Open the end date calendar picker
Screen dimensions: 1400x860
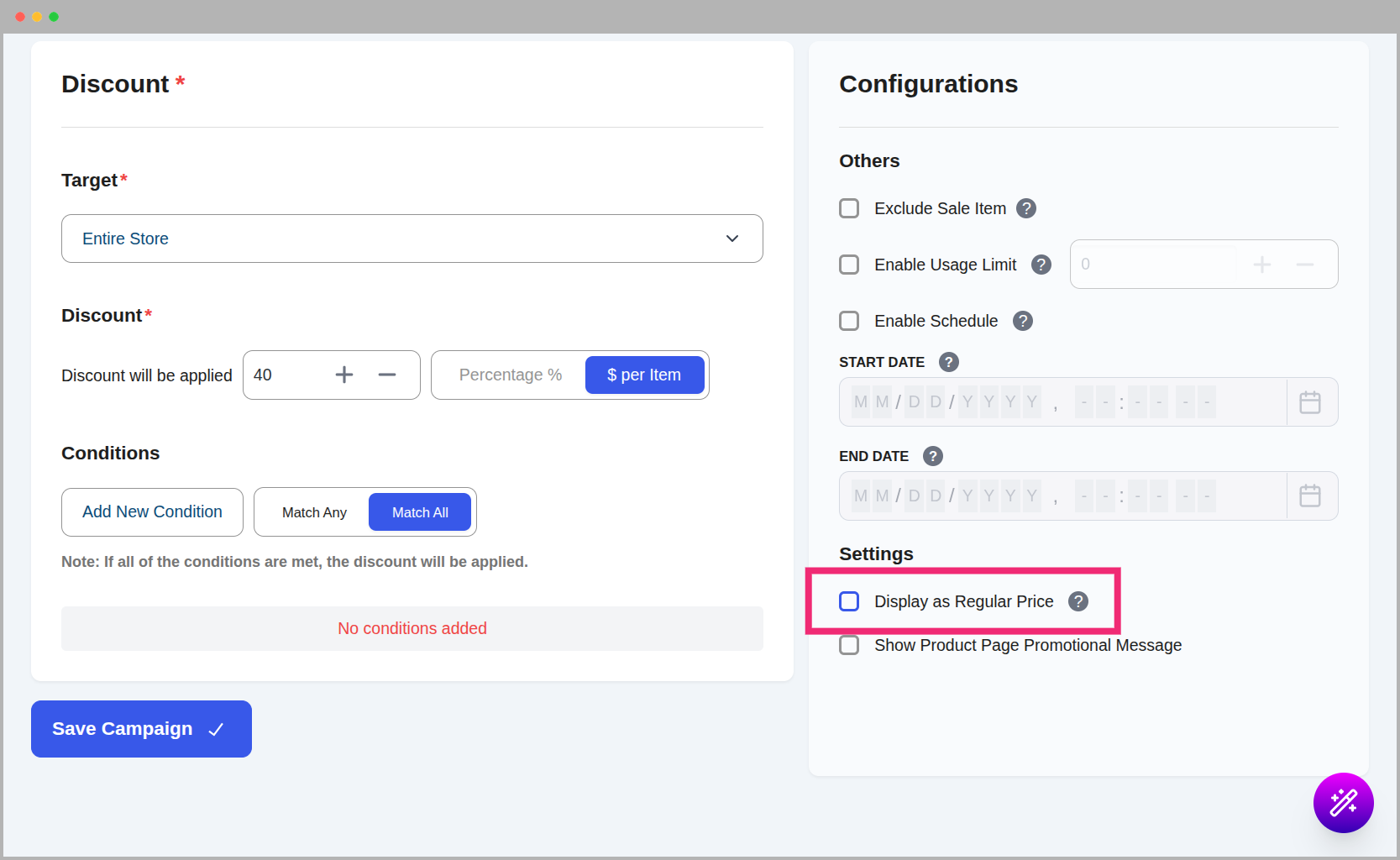click(1309, 496)
